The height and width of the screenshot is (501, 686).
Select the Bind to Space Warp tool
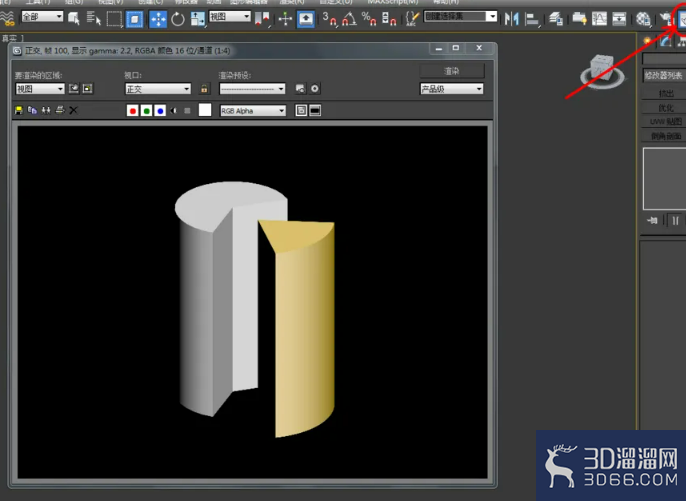pyautogui.click(x=7, y=18)
